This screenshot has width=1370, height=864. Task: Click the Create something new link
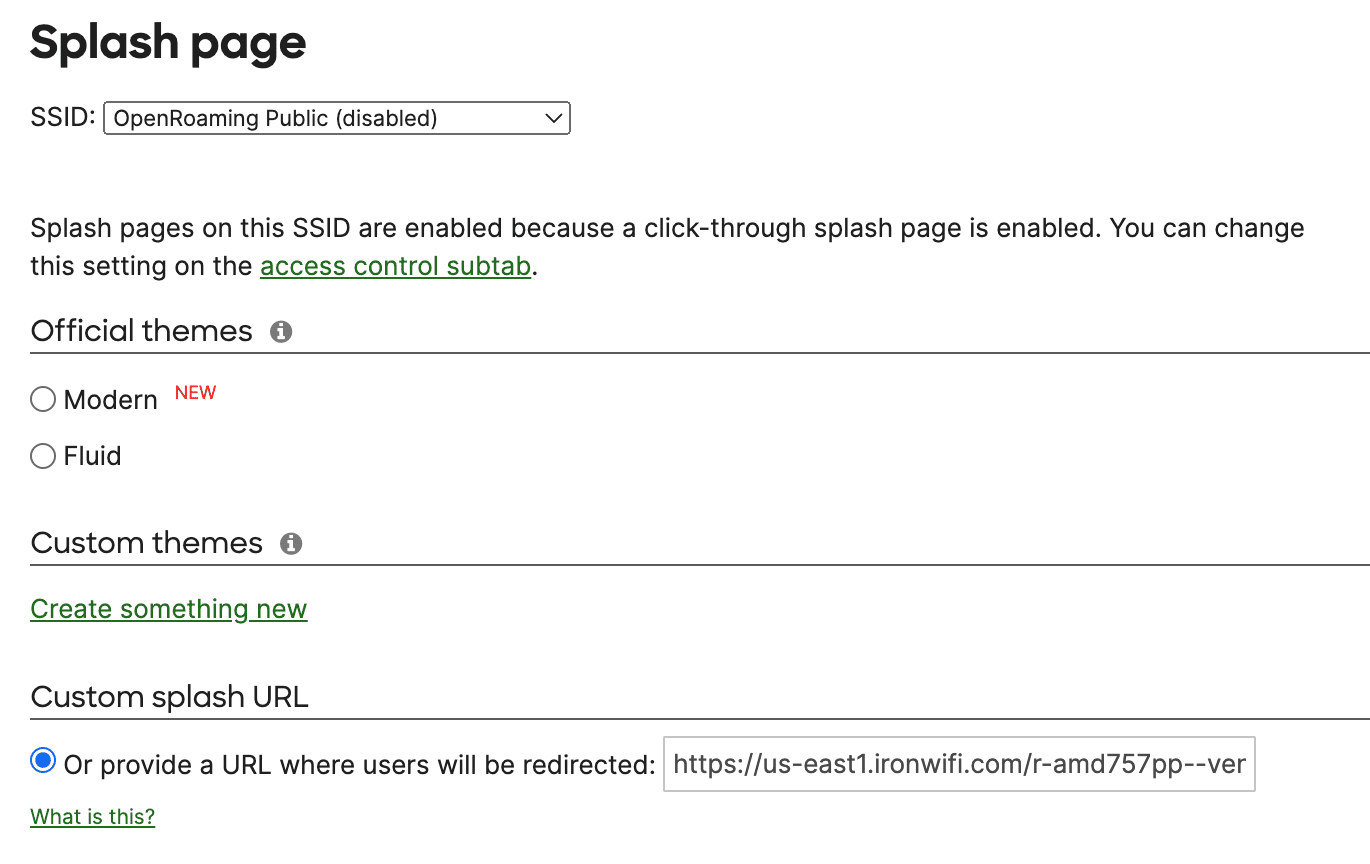pyautogui.click(x=169, y=609)
